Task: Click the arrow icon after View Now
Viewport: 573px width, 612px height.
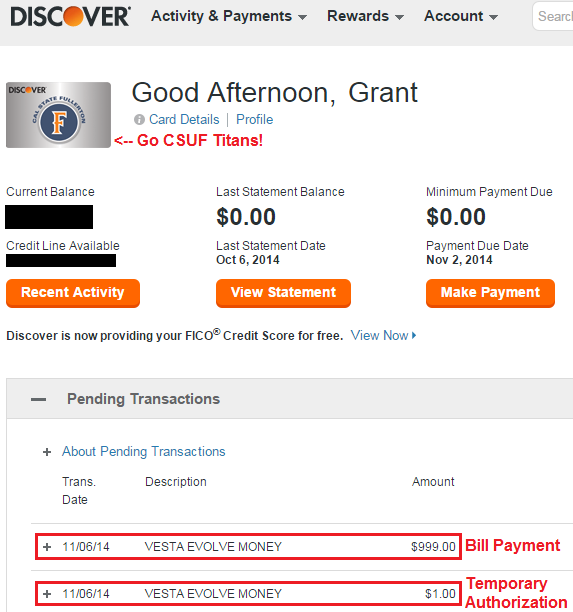Action: 414,335
